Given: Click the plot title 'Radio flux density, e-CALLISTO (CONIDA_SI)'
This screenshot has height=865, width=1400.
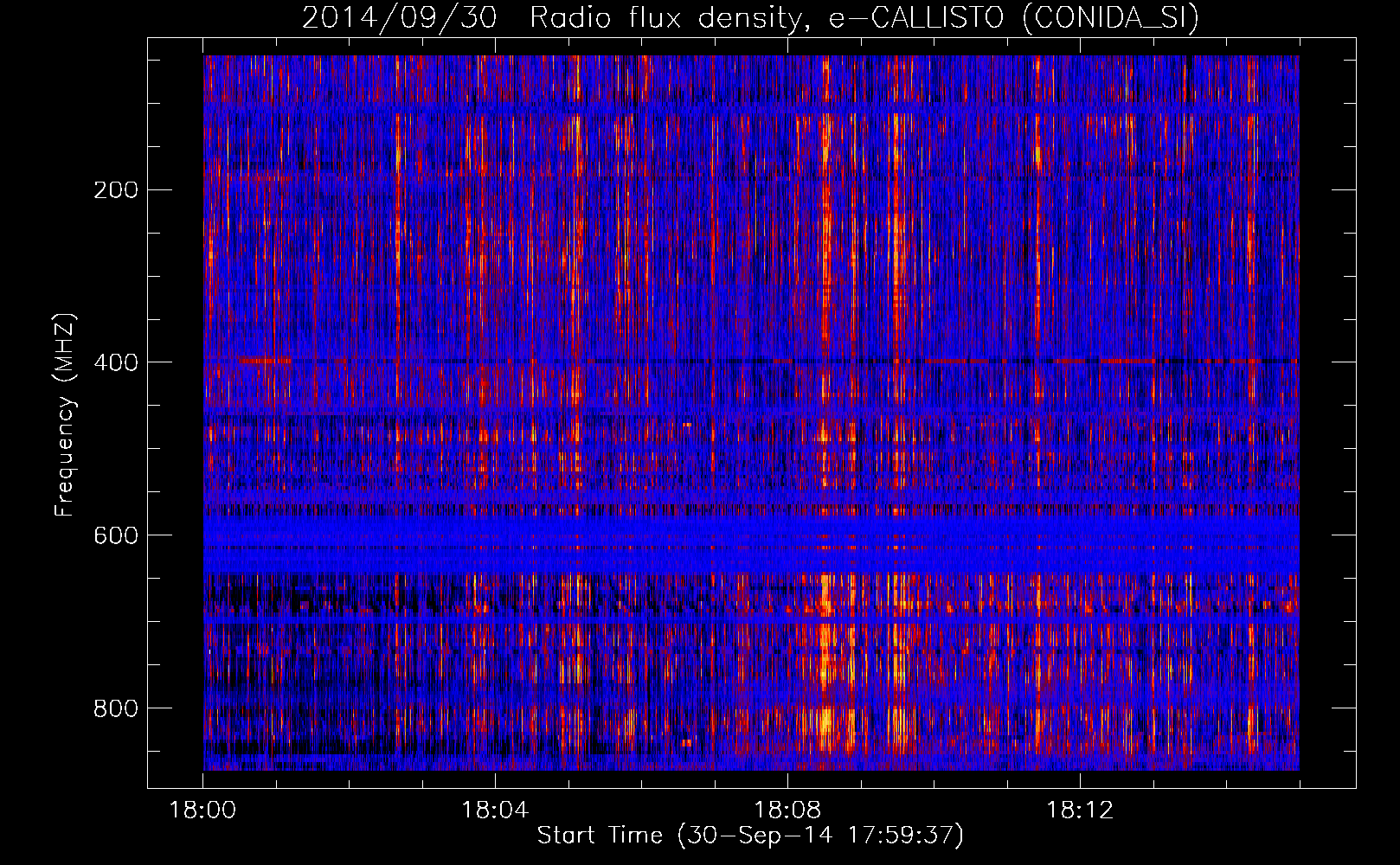Looking at the screenshot, I should (864, 17).
